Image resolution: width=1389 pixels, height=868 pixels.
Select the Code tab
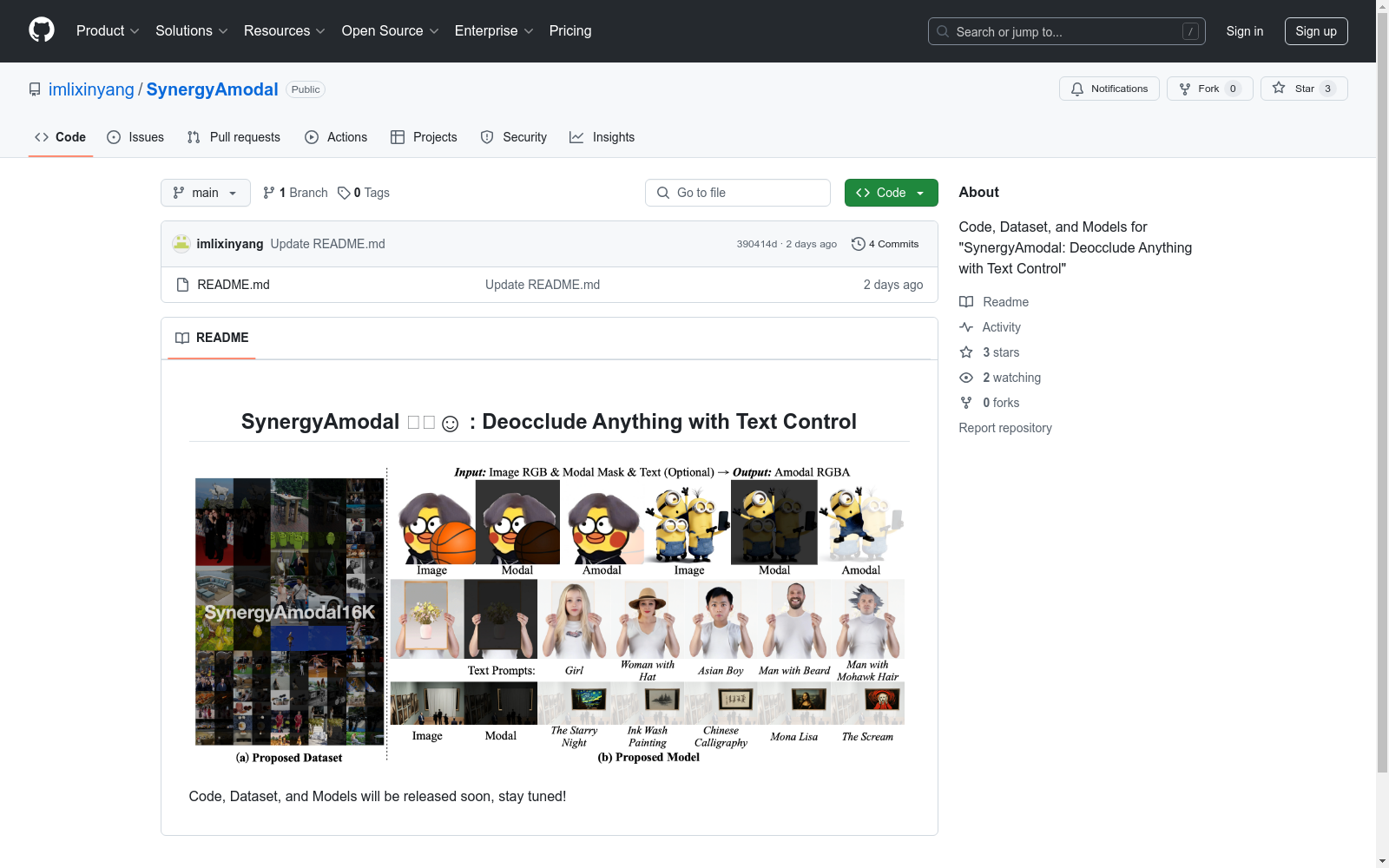point(61,137)
